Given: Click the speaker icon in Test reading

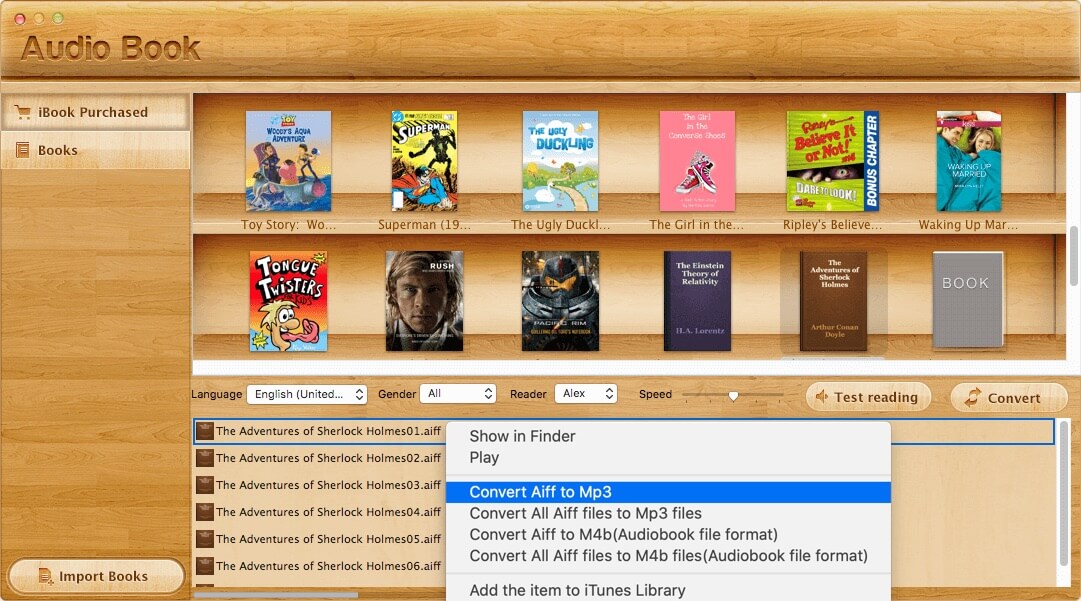Looking at the screenshot, I should 822,396.
